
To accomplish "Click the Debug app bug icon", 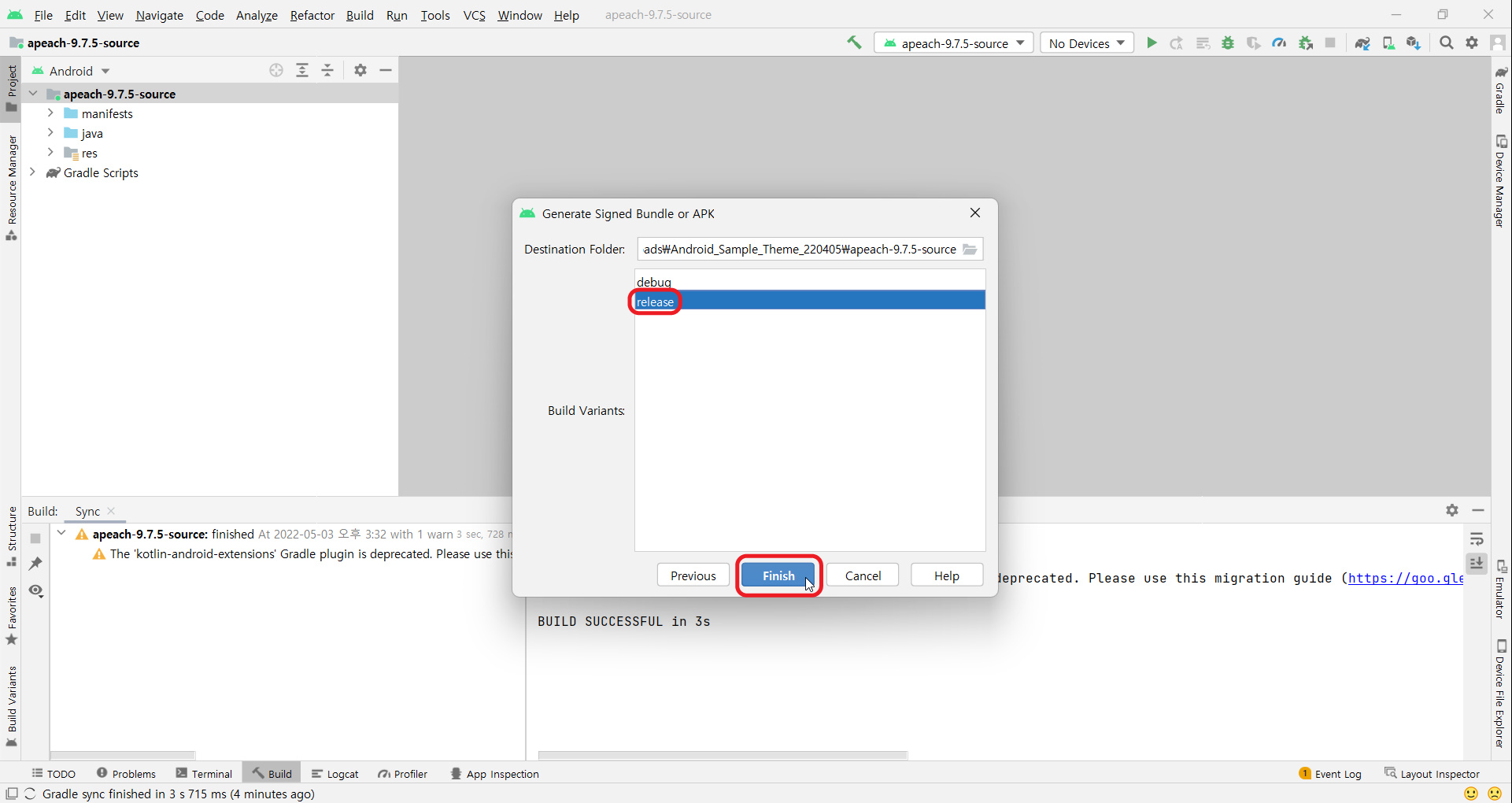I will pos(1228,43).
